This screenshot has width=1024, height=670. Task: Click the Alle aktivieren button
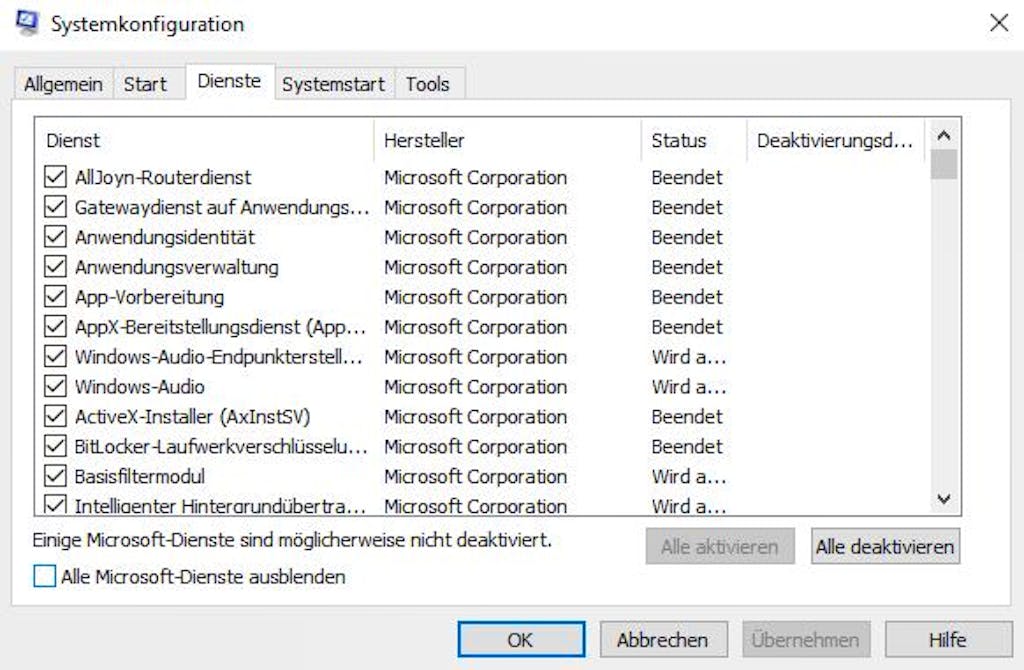(720, 547)
